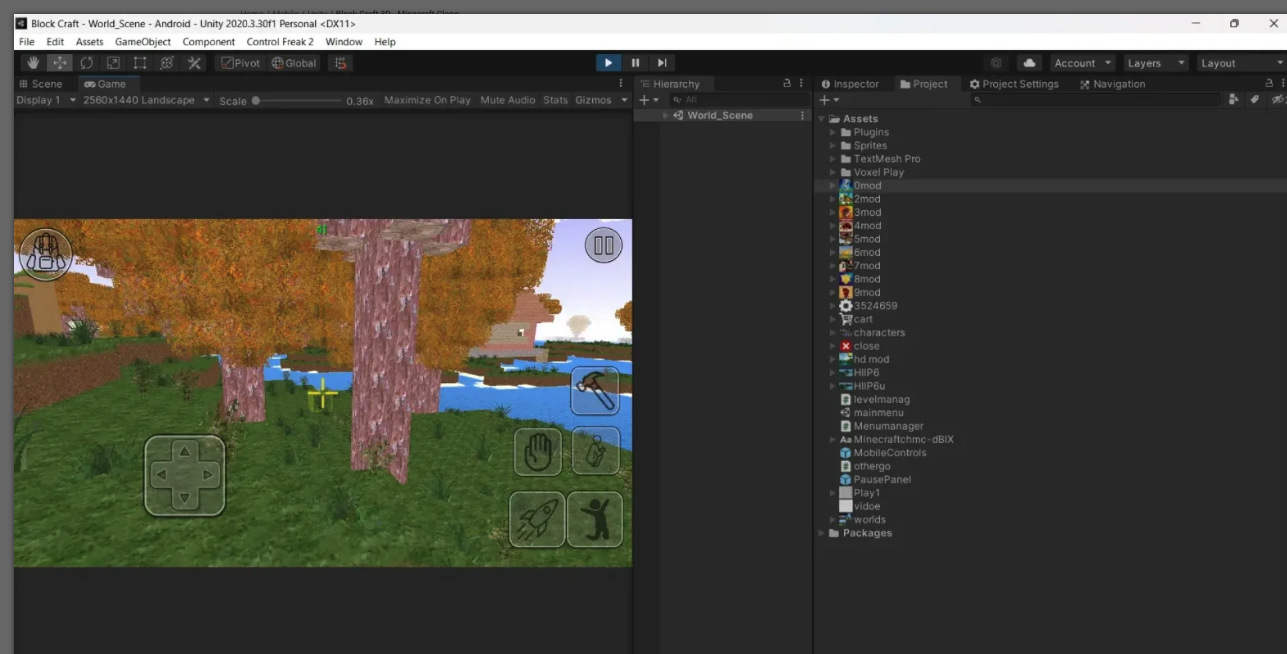
Task: Select the combined Transform tool
Action: 167,63
